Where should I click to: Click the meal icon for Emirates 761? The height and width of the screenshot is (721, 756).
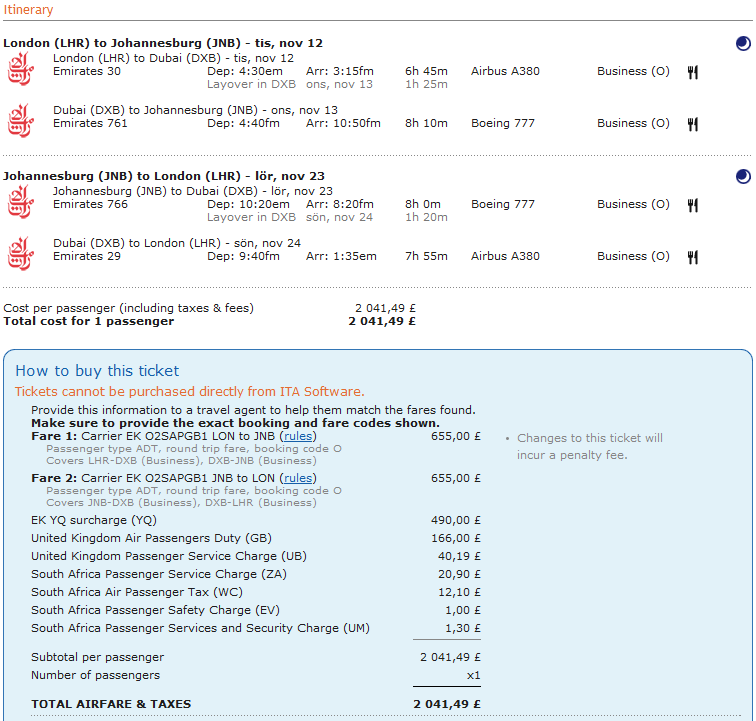693,124
